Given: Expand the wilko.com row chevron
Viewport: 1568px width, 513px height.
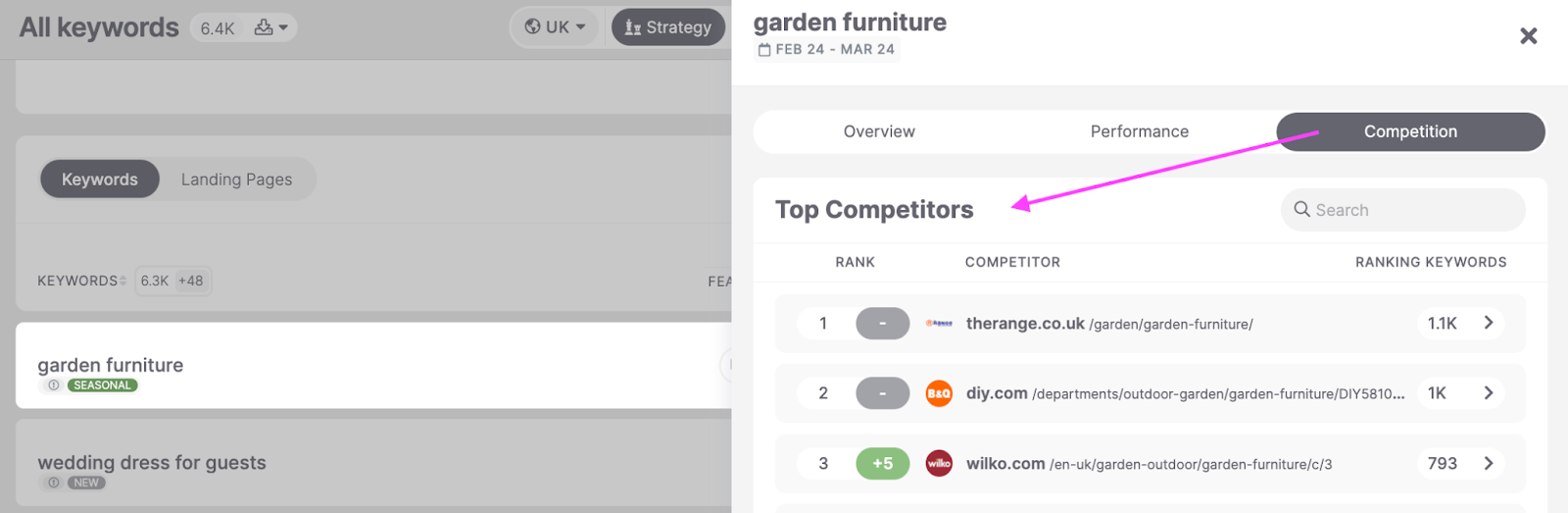Looking at the screenshot, I should (x=1489, y=463).
